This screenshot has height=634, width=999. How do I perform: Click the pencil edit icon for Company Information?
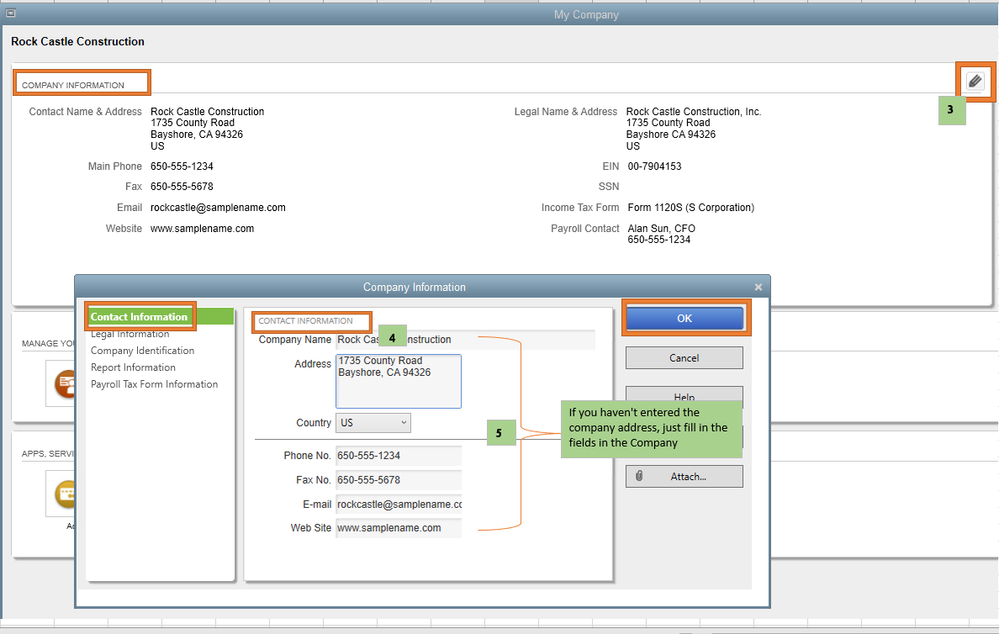click(x=975, y=82)
